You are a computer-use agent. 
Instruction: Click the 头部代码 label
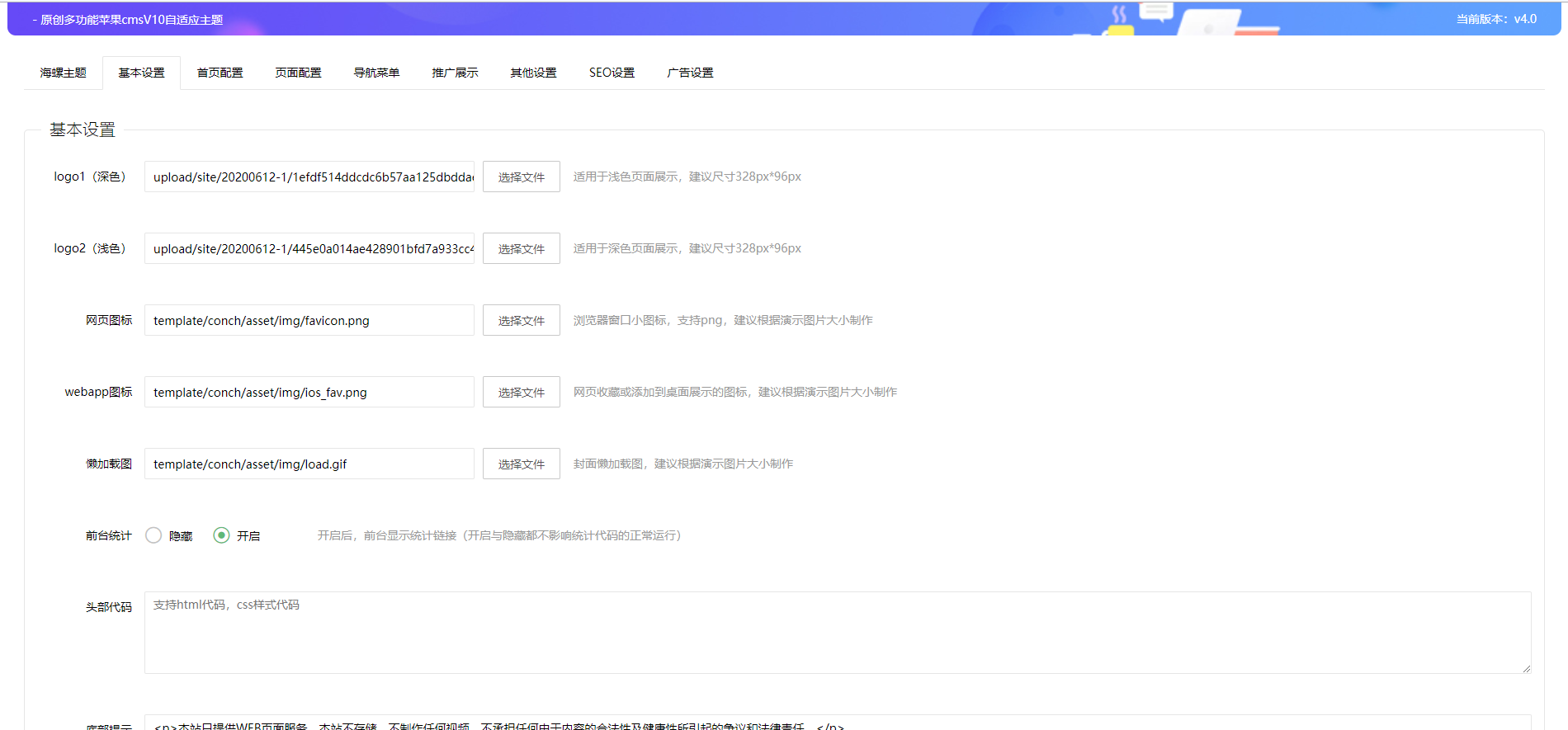click(109, 607)
